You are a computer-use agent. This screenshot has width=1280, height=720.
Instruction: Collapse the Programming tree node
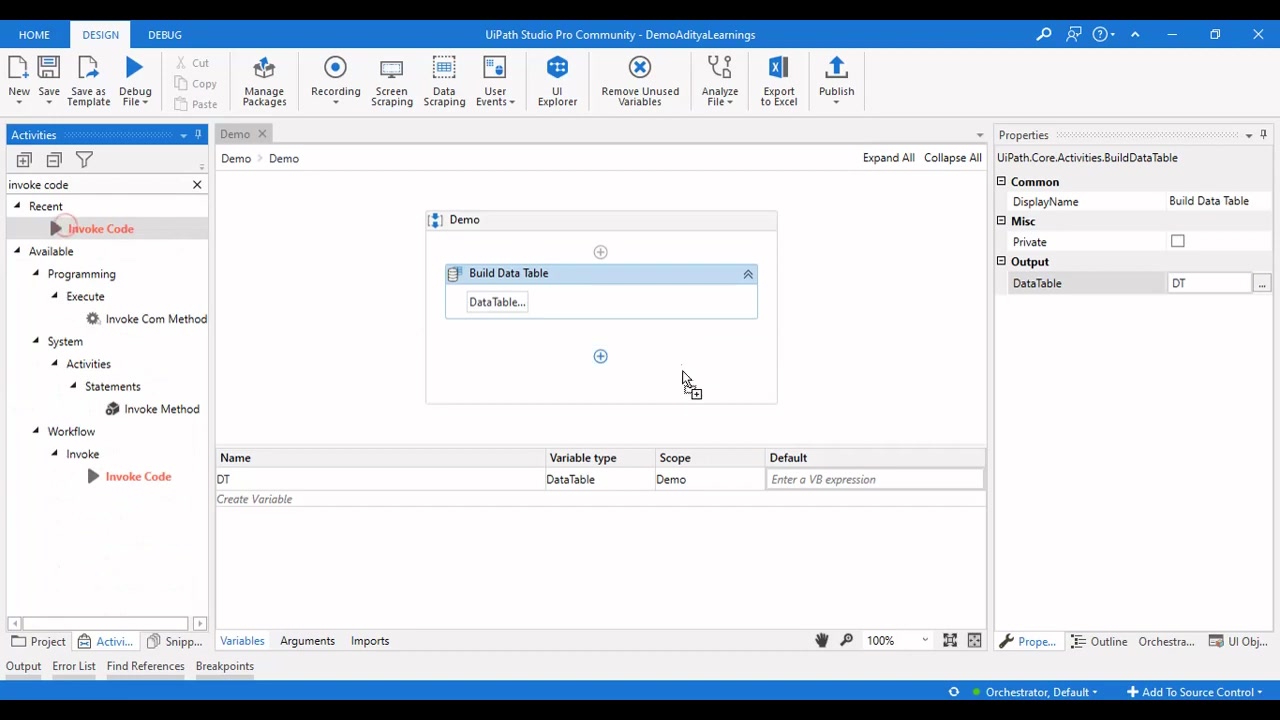(36, 273)
